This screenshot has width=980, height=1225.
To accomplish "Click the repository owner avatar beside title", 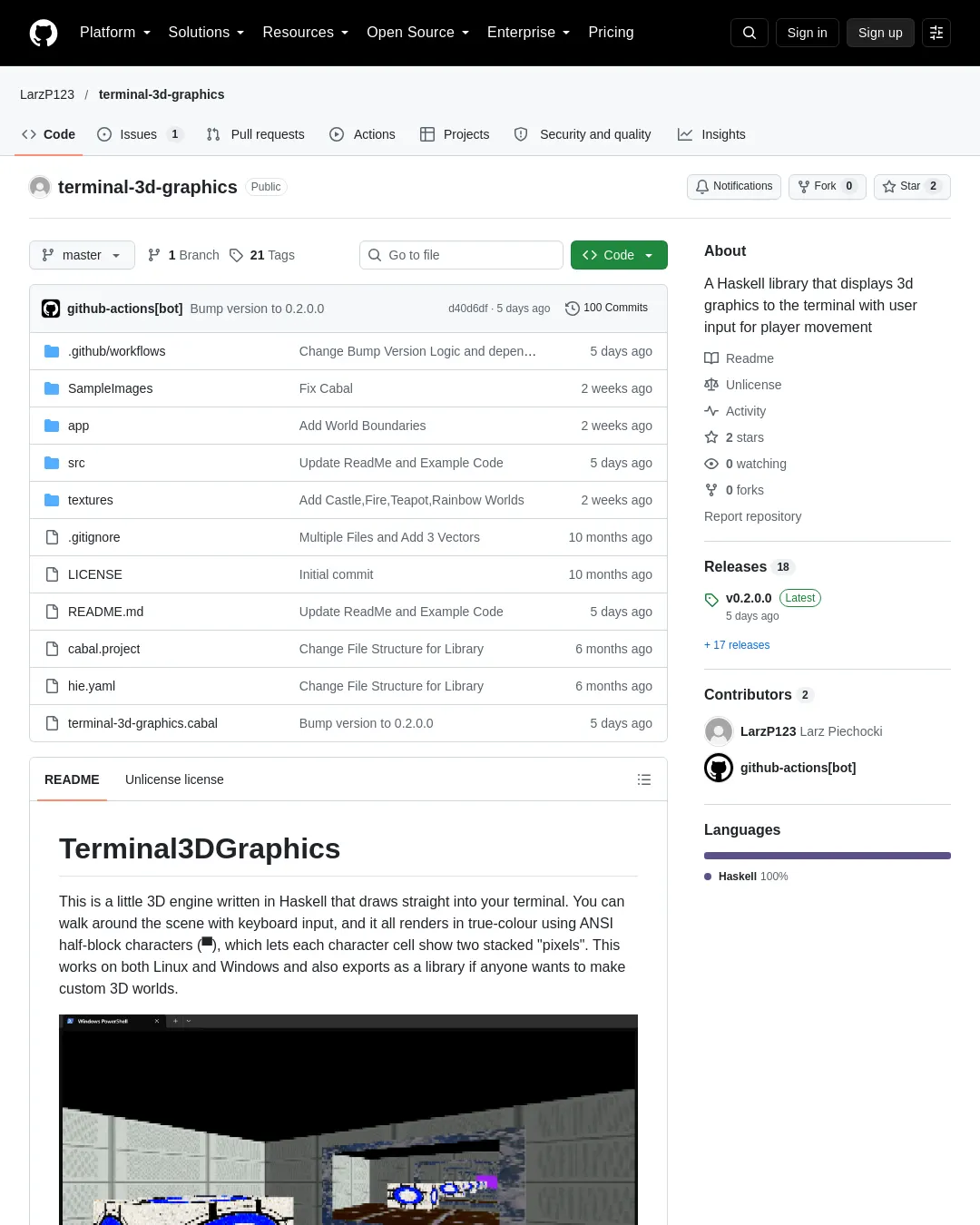I will pyautogui.click(x=40, y=187).
